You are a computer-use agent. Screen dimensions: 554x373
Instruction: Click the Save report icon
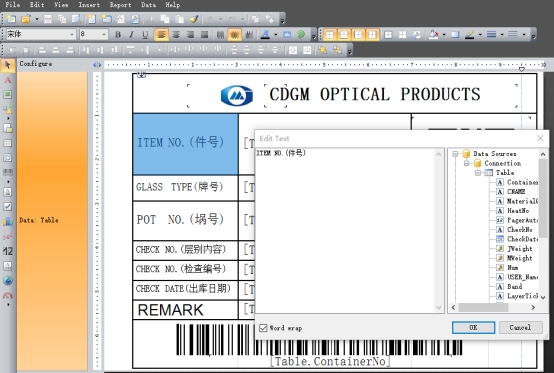coord(48,19)
